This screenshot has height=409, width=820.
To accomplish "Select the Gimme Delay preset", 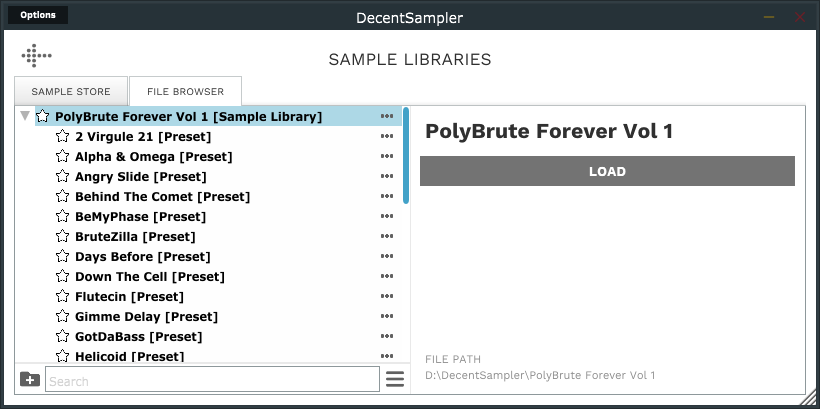I will point(146,317).
